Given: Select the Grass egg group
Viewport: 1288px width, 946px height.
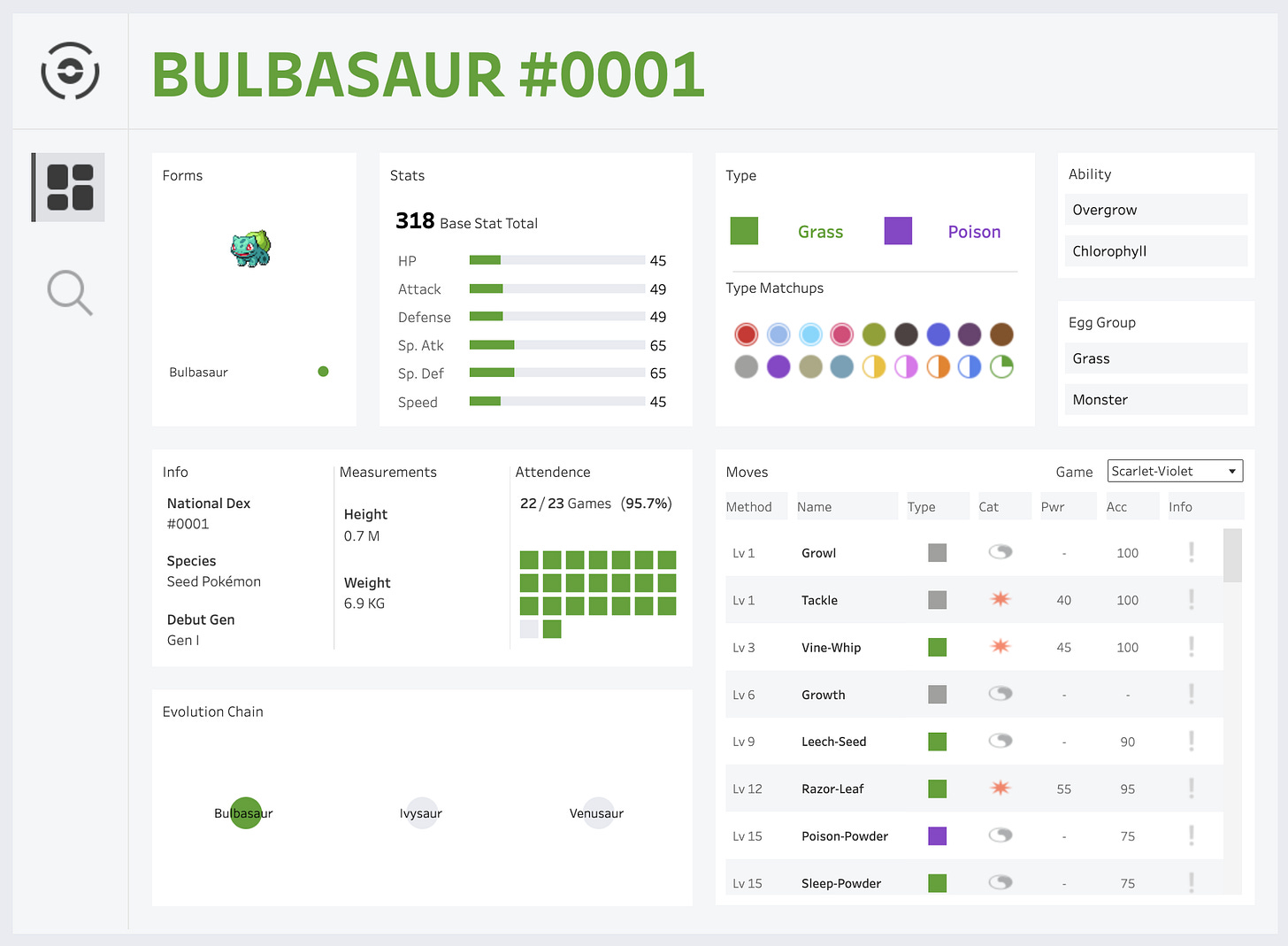Looking at the screenshot, I should click(1156, 358).
